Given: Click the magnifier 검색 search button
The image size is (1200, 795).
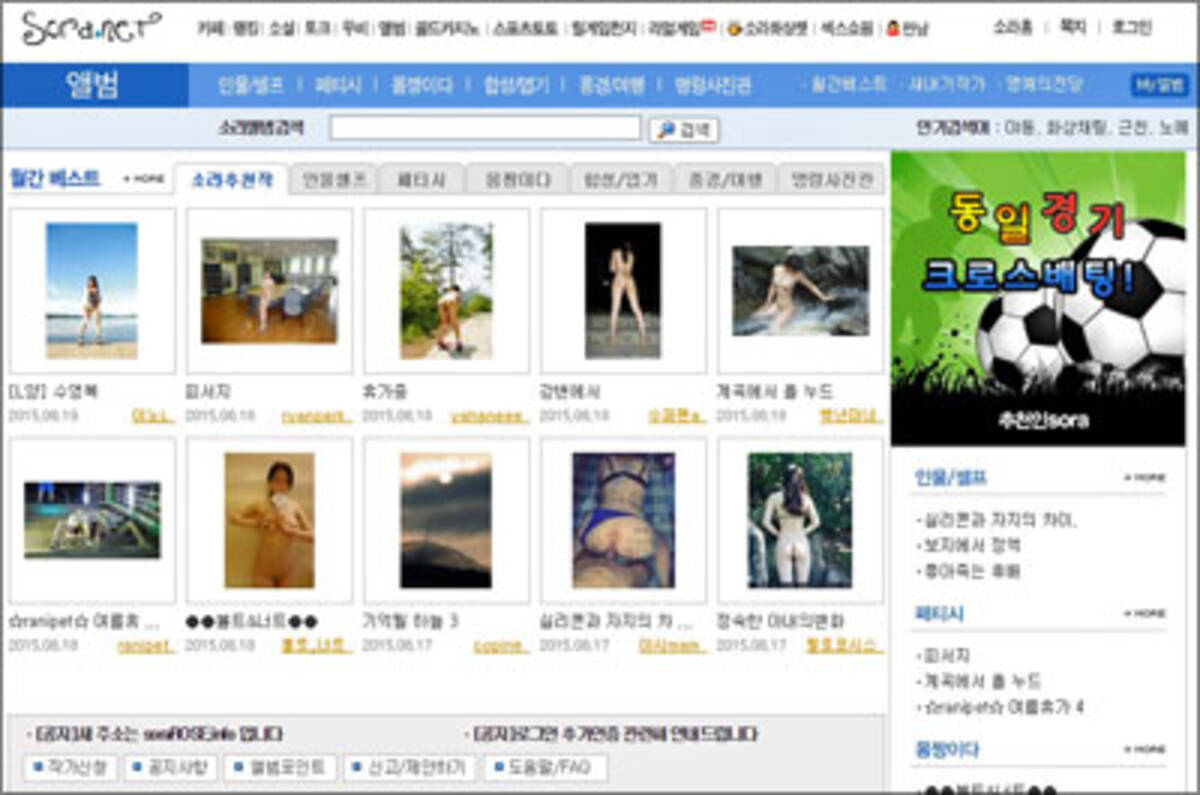Looking at the screenshot, I should tap(684, 130).
